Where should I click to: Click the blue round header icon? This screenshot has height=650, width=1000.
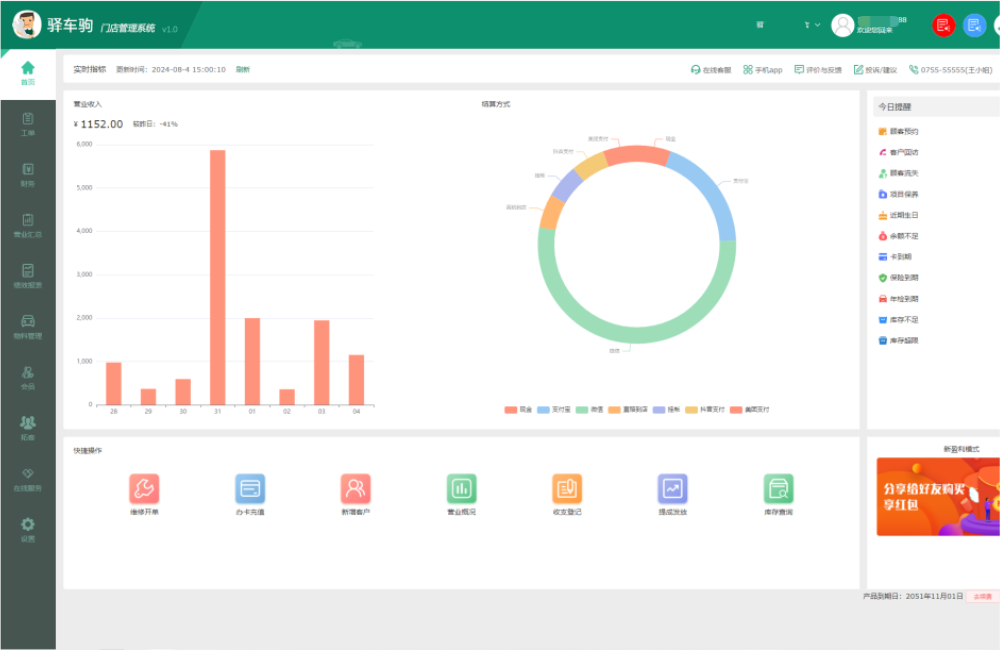tap(974, 26)
